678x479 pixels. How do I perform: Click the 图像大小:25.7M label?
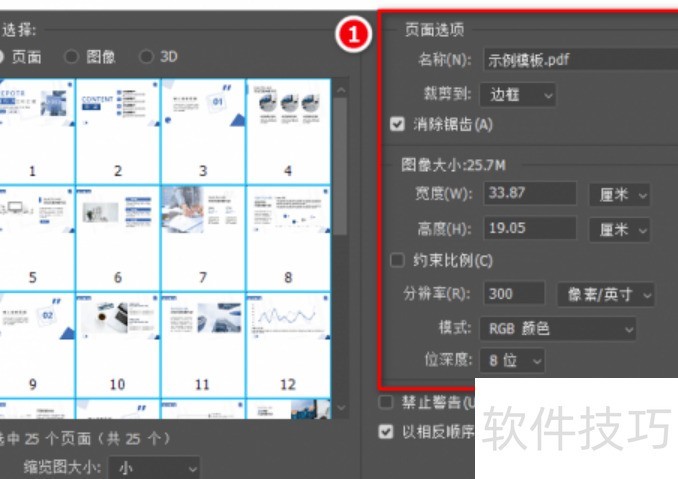[x=453, y=165]
